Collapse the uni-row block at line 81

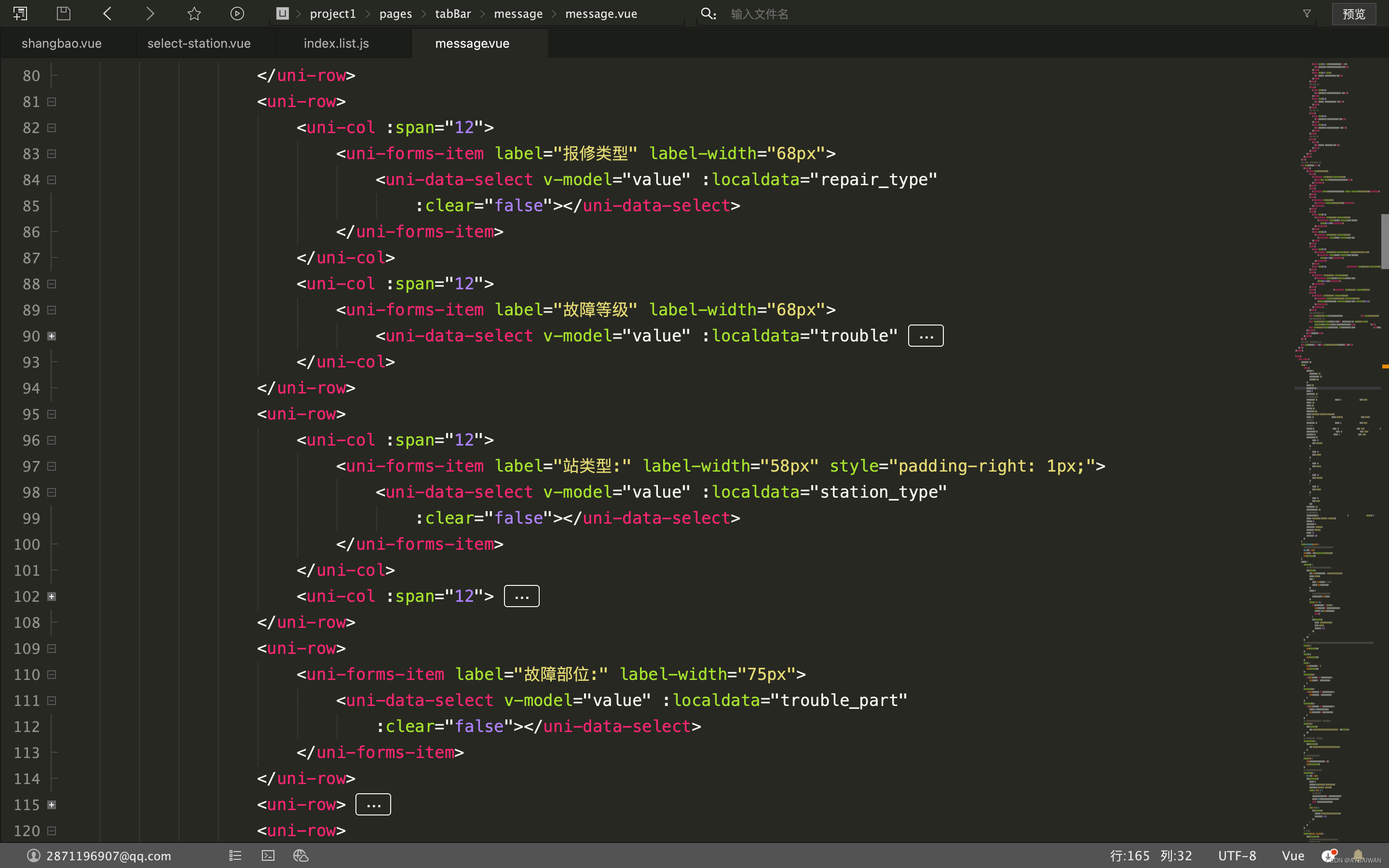coord(52,102)
